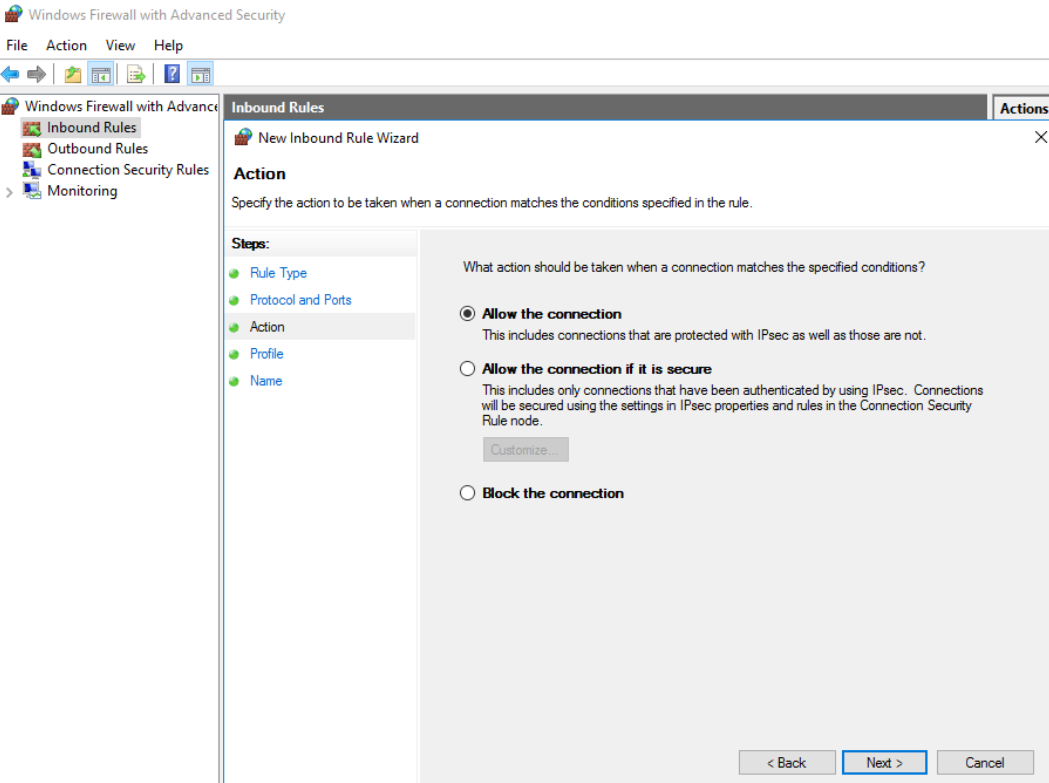Jump to the Protocol and Ports step
This screenshot has width=1049, height=783.
pos(300,300)
